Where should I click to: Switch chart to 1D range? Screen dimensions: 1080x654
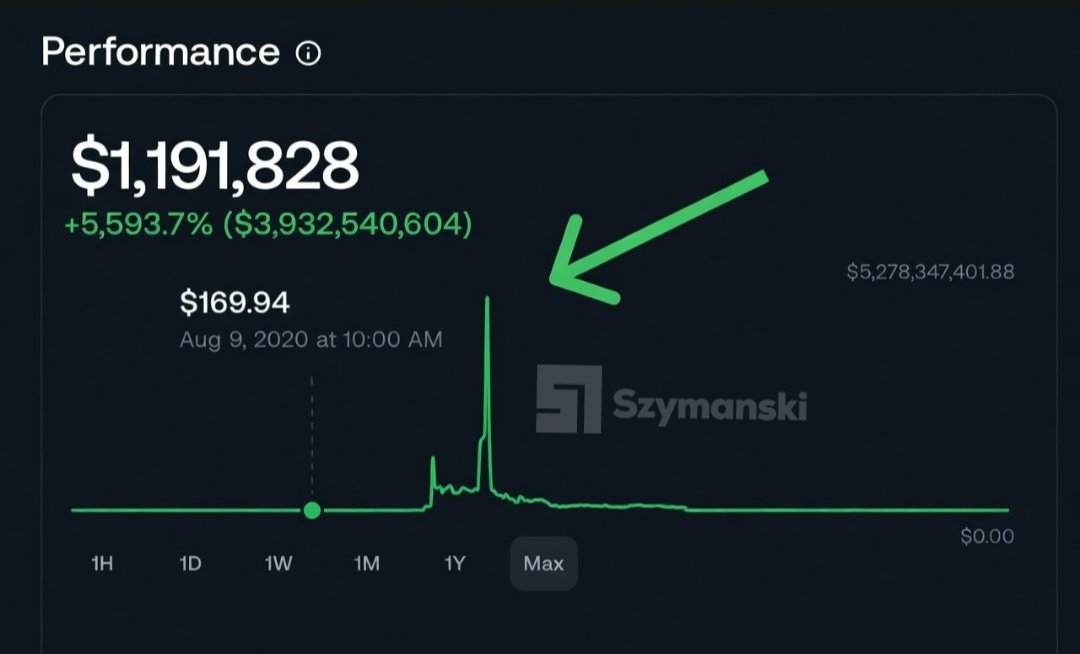(x=190, y=564)
